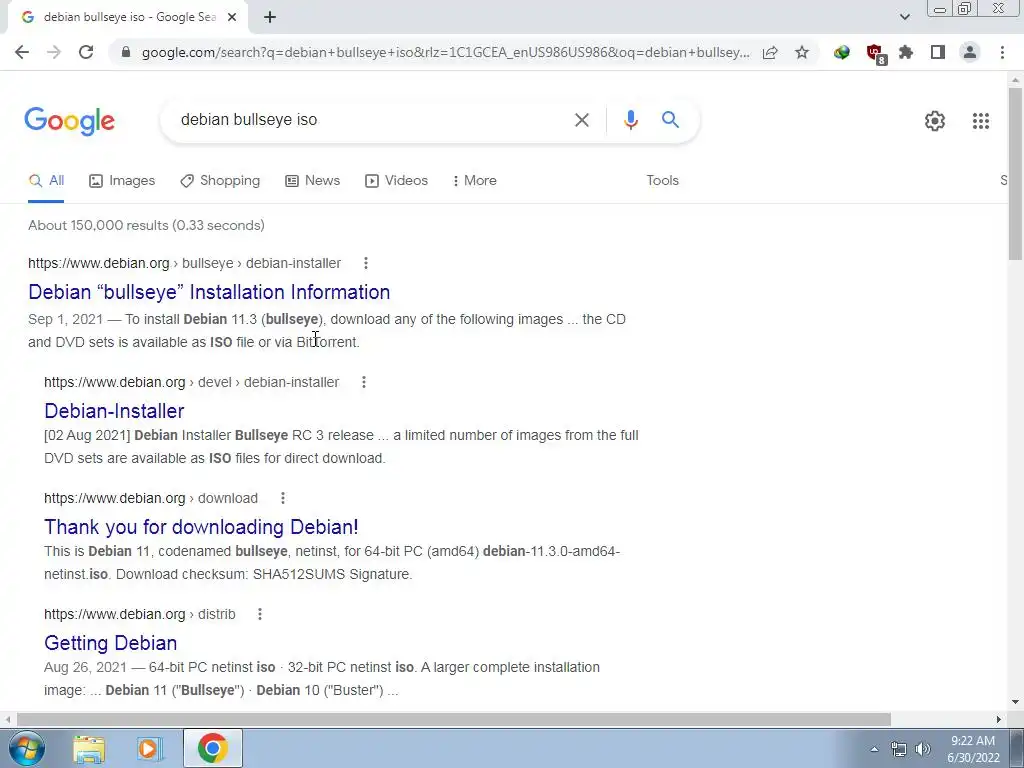Start voice search with the microphone

[630, 120]
